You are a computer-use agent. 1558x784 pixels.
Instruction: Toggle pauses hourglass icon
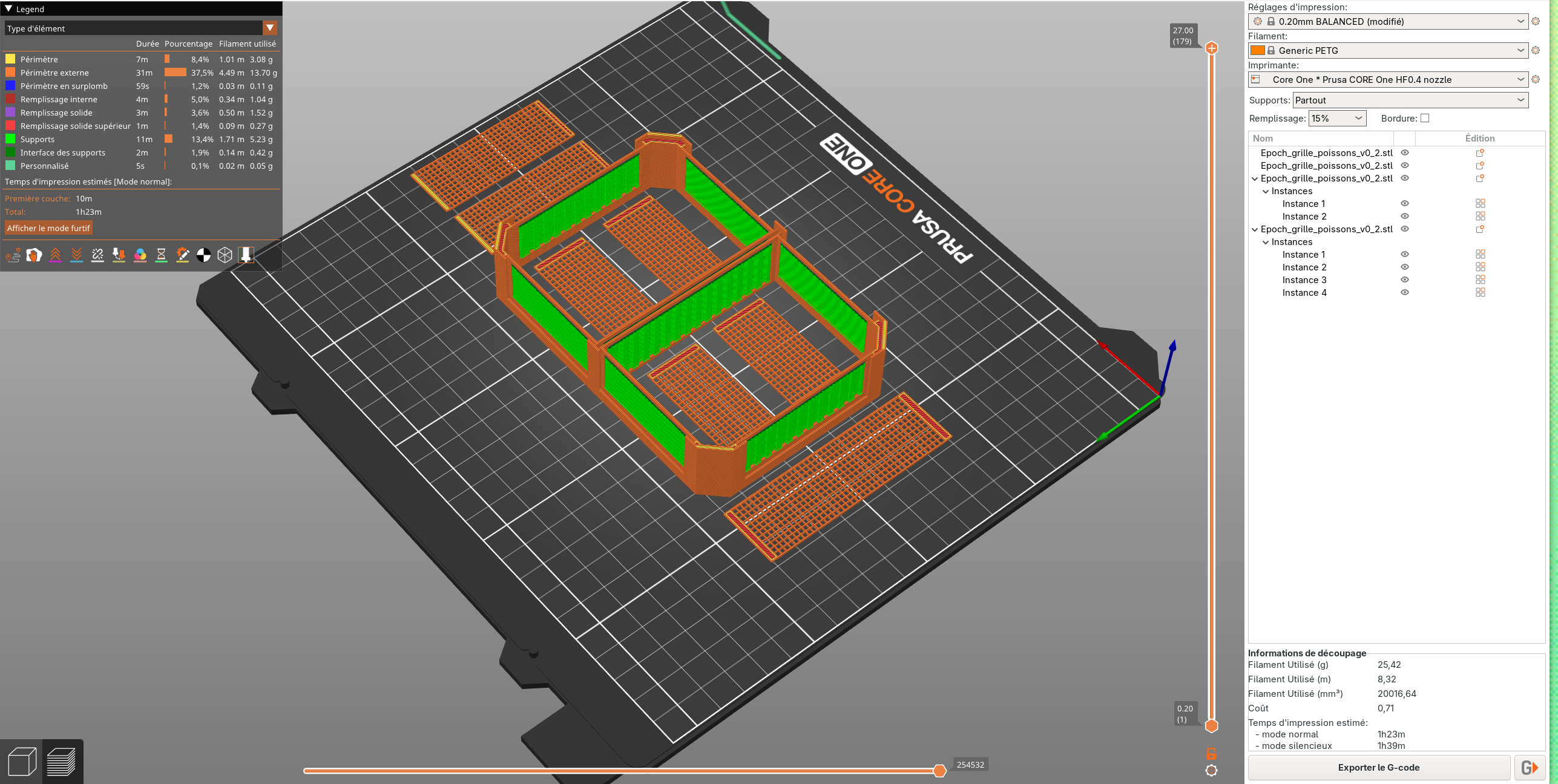click(161, 255)
